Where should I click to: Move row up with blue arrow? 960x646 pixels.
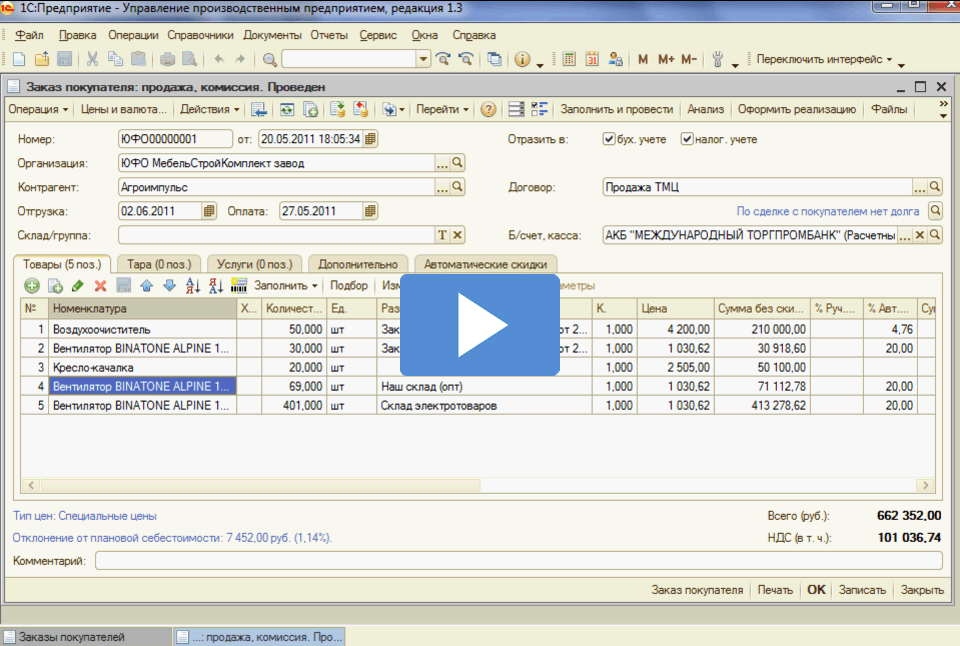[x=146, y=285]
